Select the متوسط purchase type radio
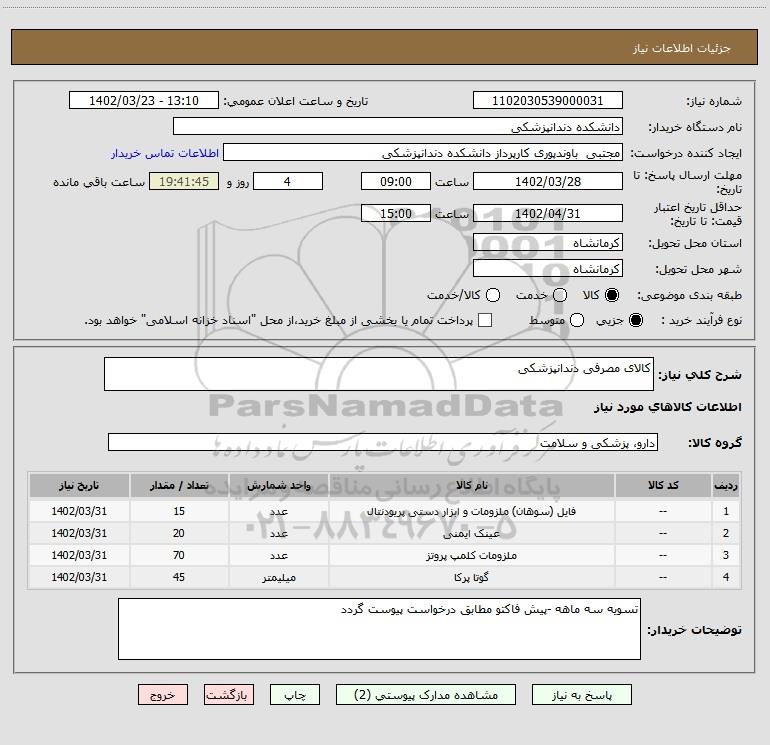Viewport: 770px width, 745px height. (577, 320)
